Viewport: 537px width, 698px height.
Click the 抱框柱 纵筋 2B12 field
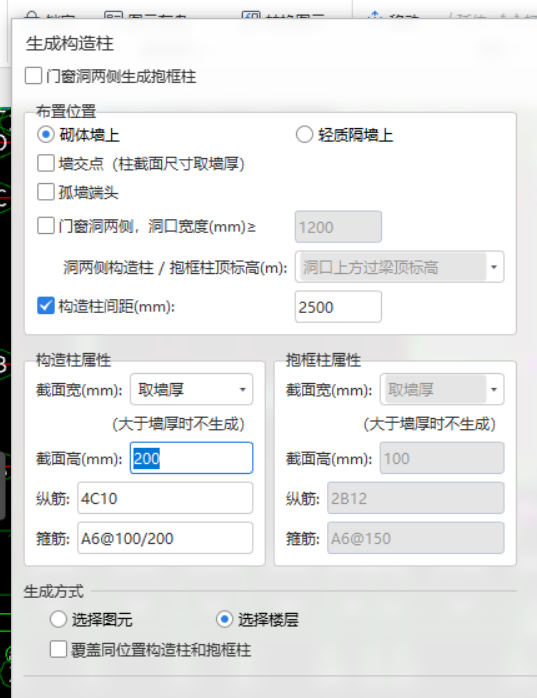coord(415,498)
